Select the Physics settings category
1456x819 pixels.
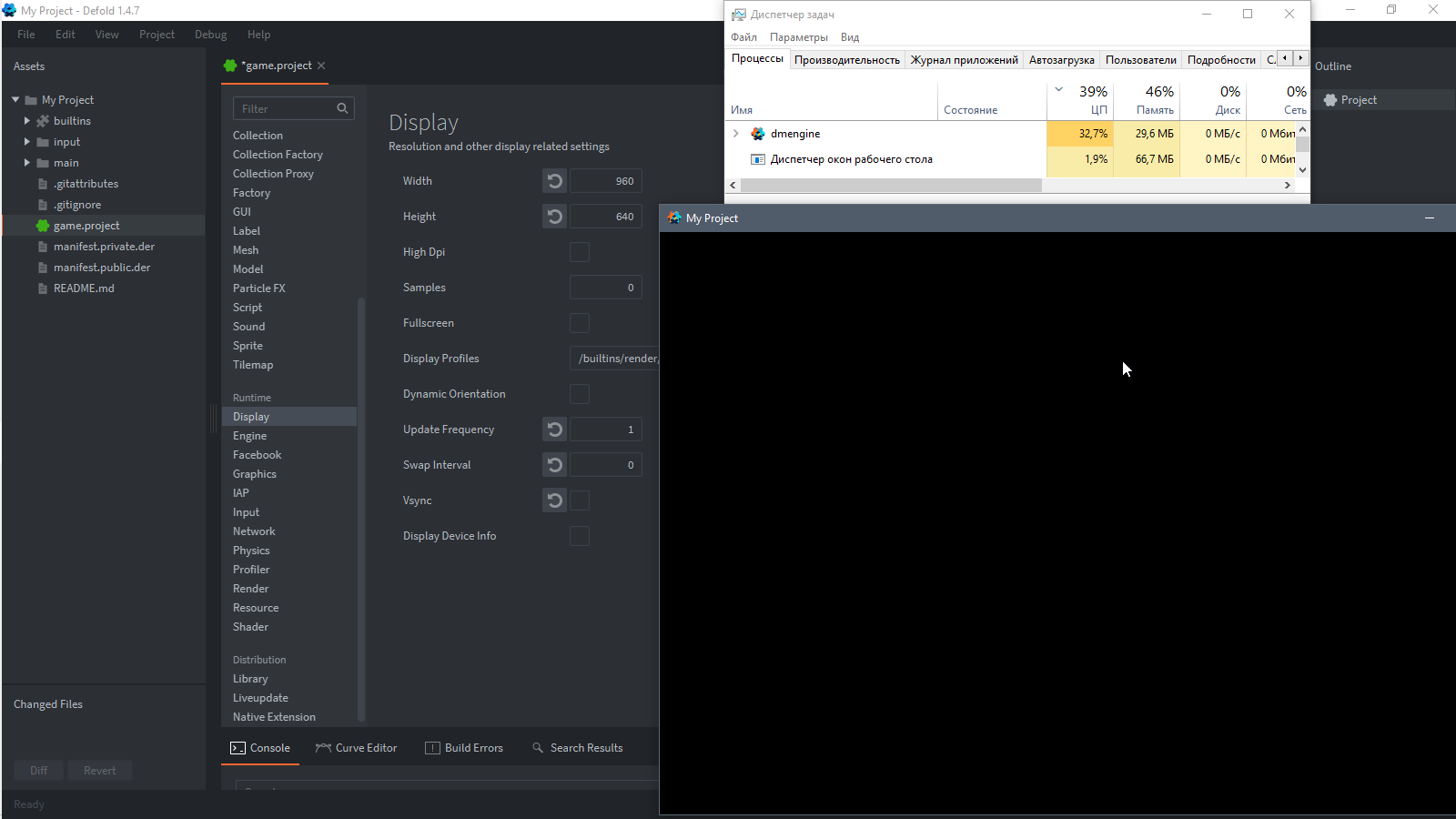coord(289,551)
